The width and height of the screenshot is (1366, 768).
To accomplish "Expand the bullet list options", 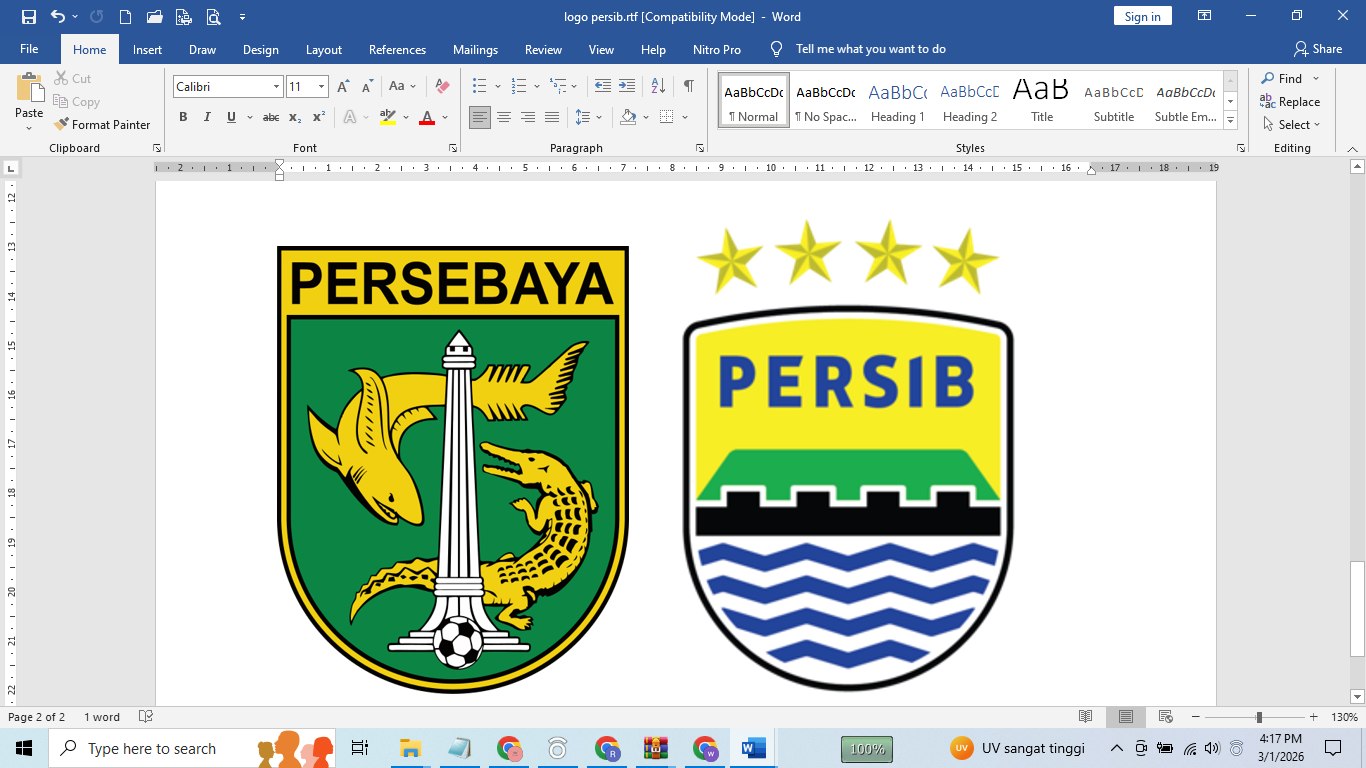I will click(495, 87).
